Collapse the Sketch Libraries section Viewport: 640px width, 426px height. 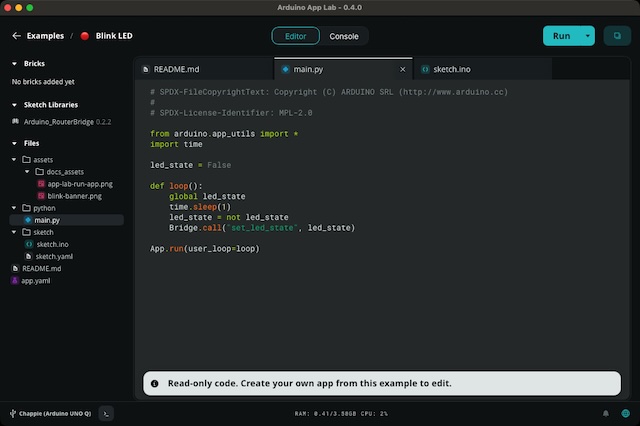click(15, 104)
